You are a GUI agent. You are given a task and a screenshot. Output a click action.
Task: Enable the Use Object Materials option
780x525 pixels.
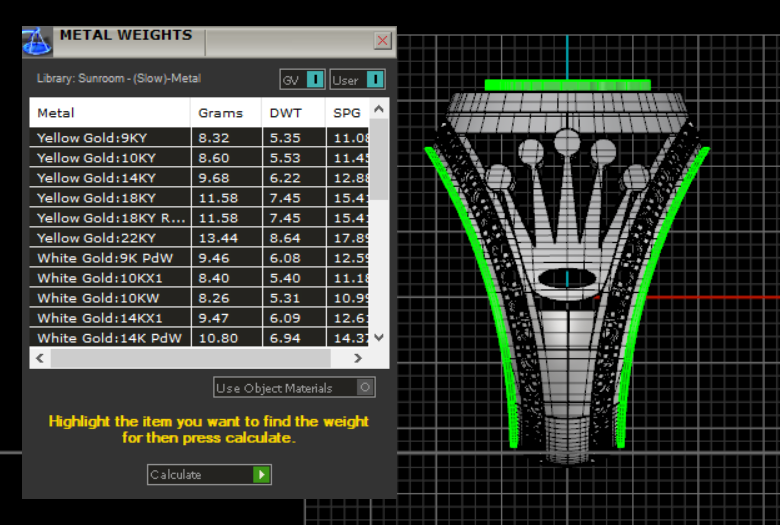coord(365,388)
